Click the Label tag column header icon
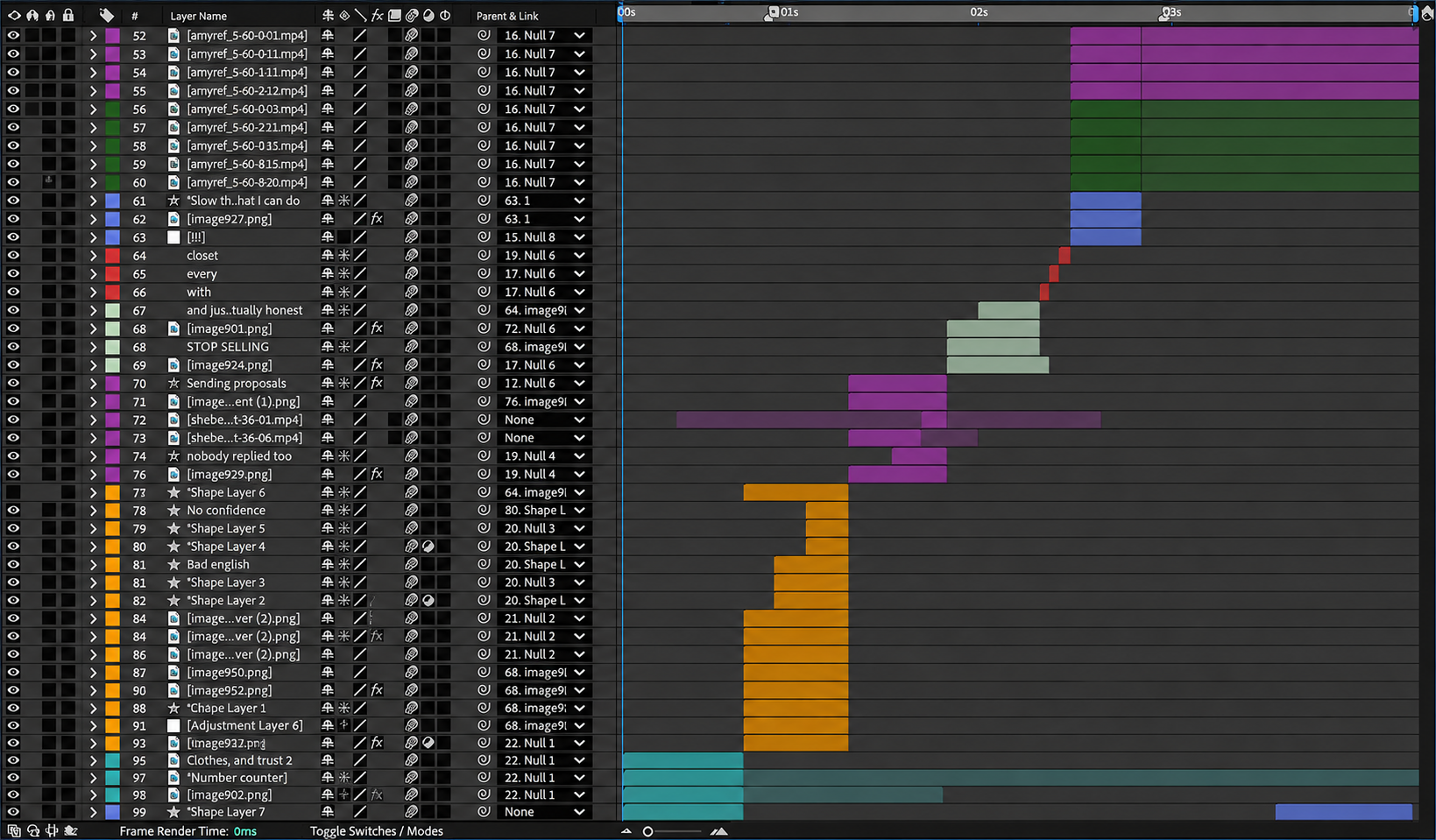1436x840 pixels. [106, 15]
